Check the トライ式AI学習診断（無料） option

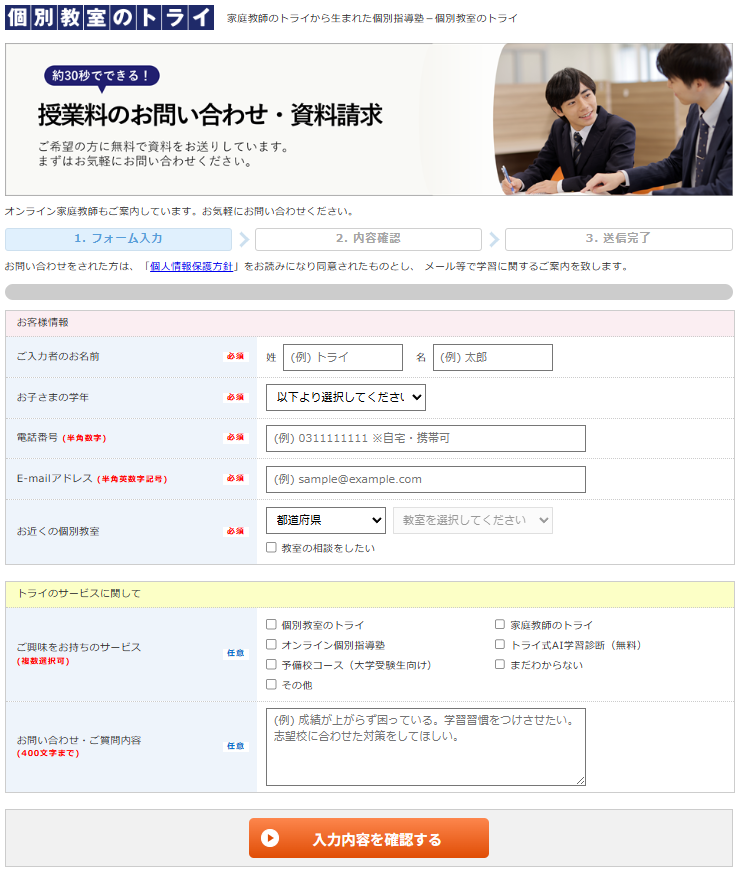tap(500, 645)
